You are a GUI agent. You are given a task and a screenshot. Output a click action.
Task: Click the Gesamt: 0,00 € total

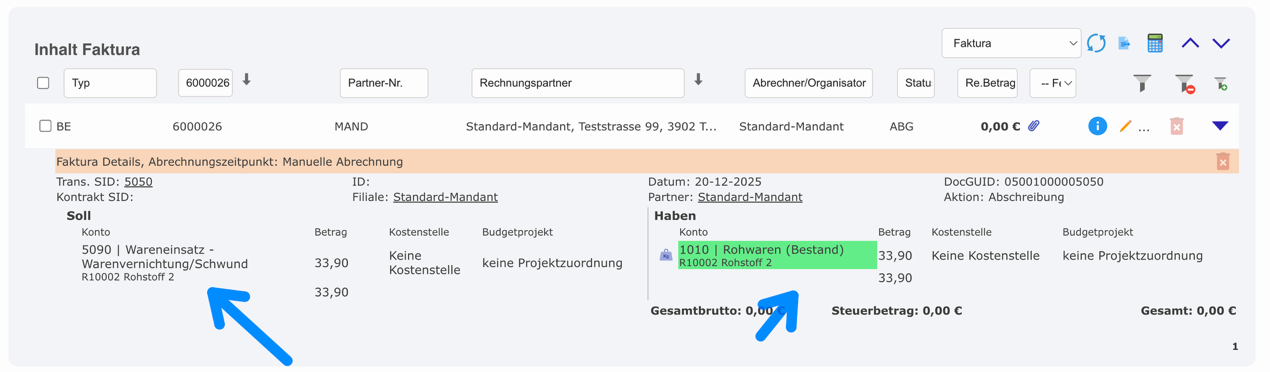click(x=1188, y=311)
